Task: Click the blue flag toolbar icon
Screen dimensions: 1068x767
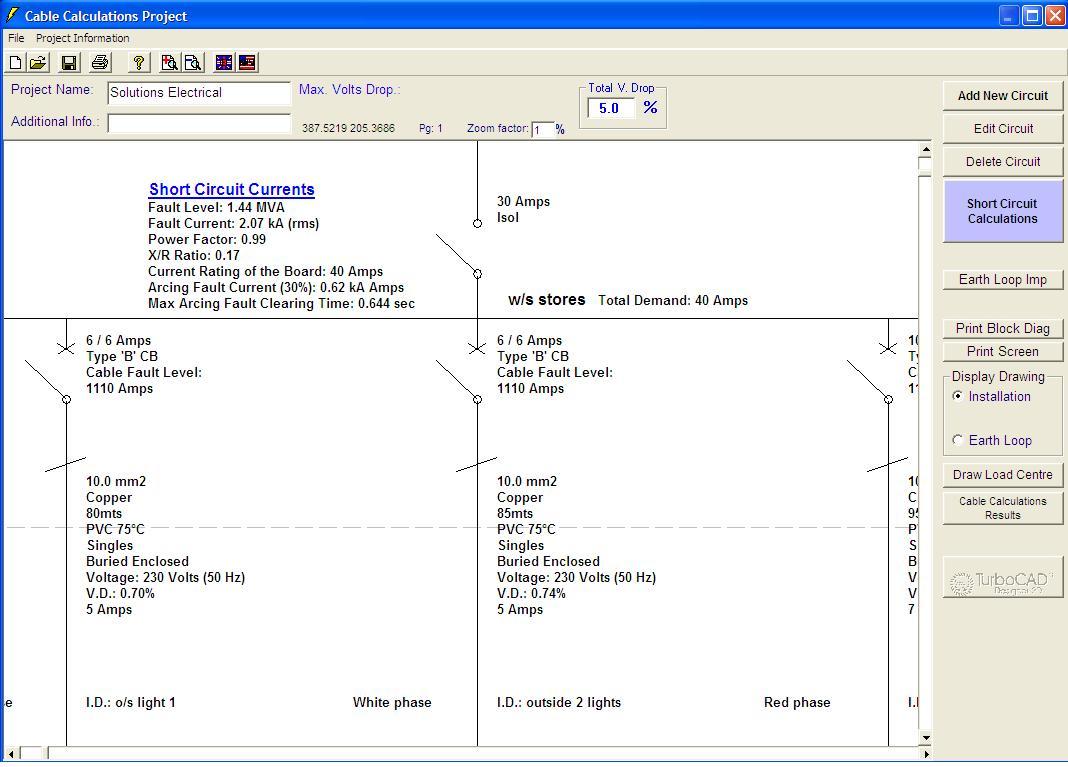Action: (223, 63)
